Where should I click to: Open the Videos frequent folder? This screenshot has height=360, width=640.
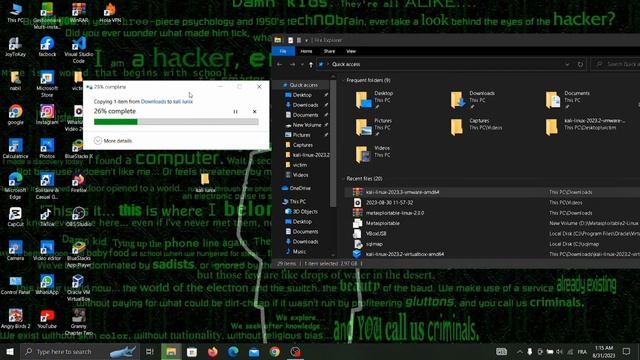372,154
